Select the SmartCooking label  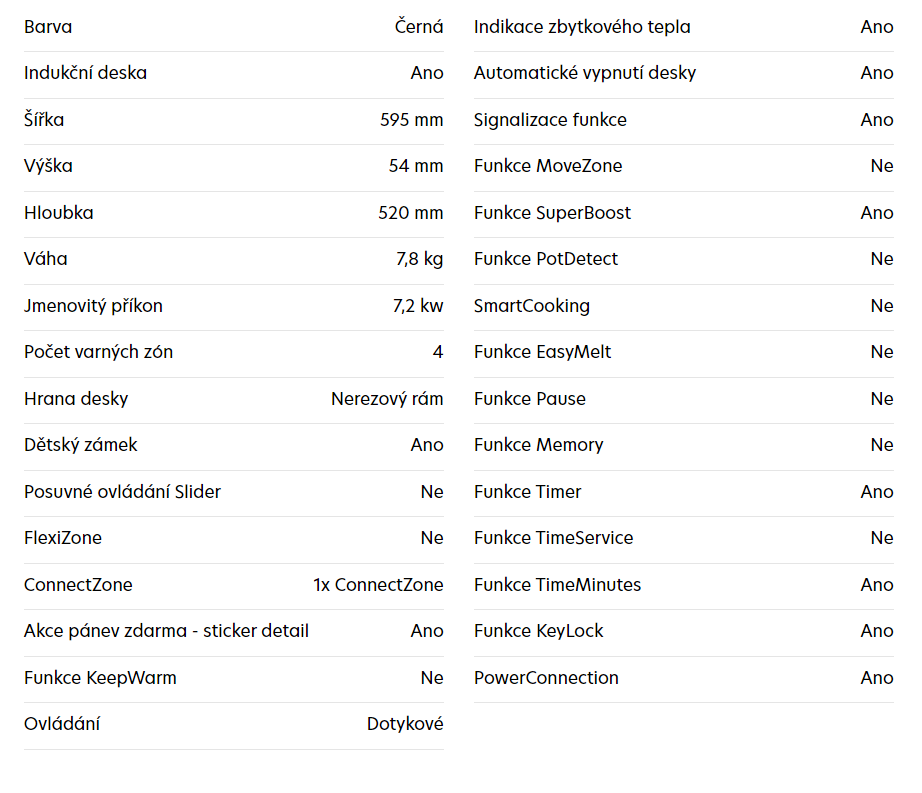click(532, 306)
